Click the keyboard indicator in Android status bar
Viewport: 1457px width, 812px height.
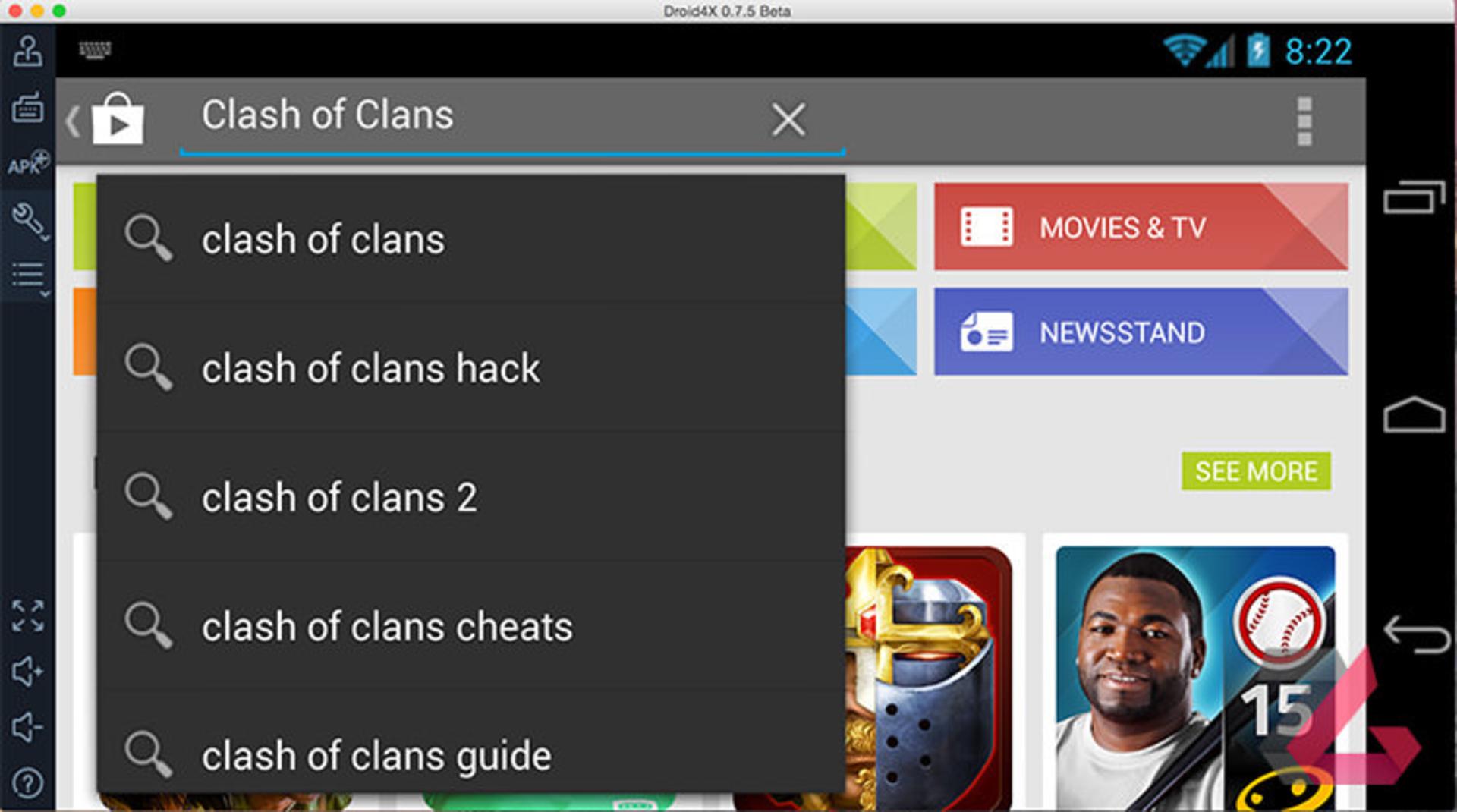95,50
